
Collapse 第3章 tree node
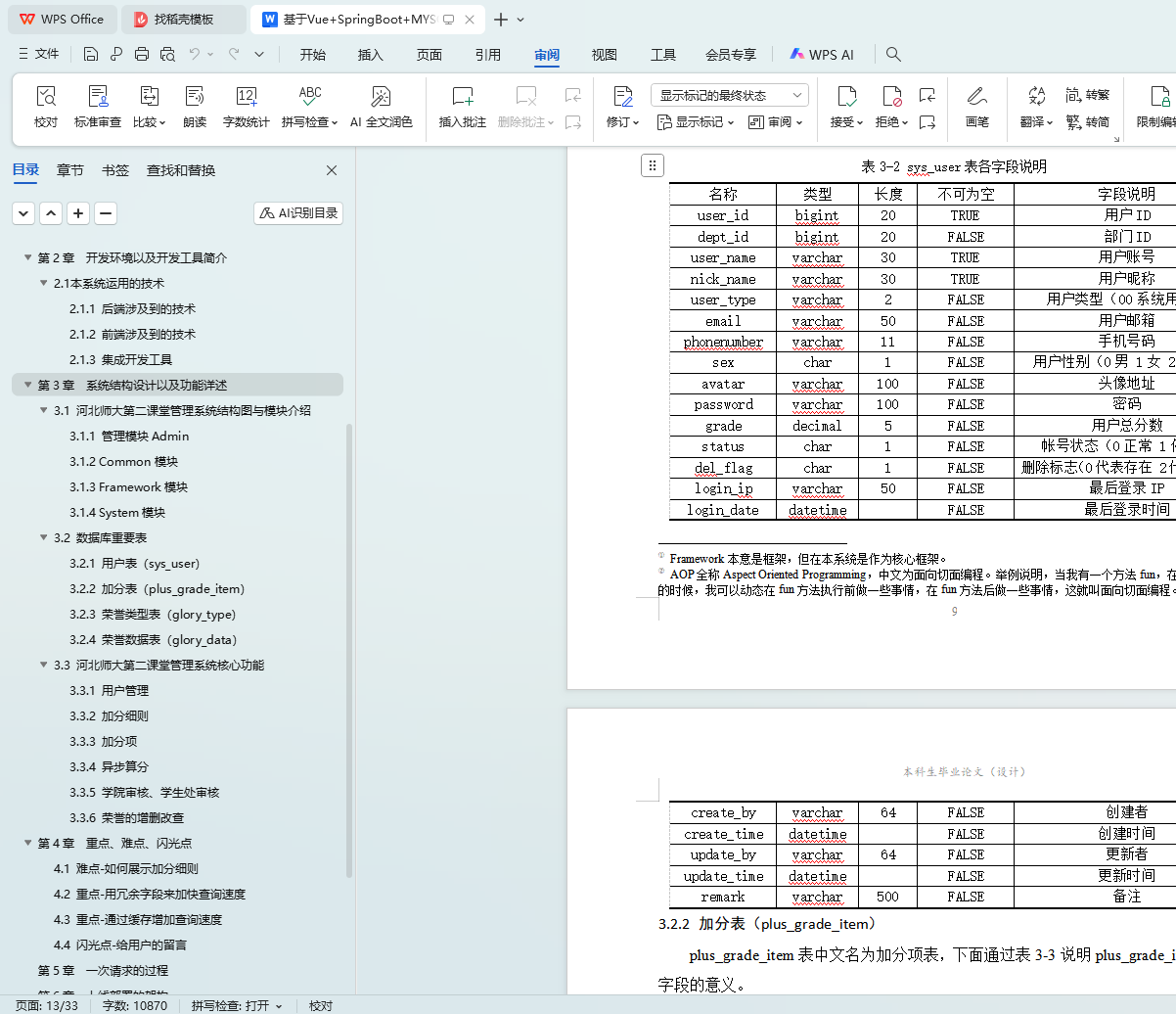28,385
